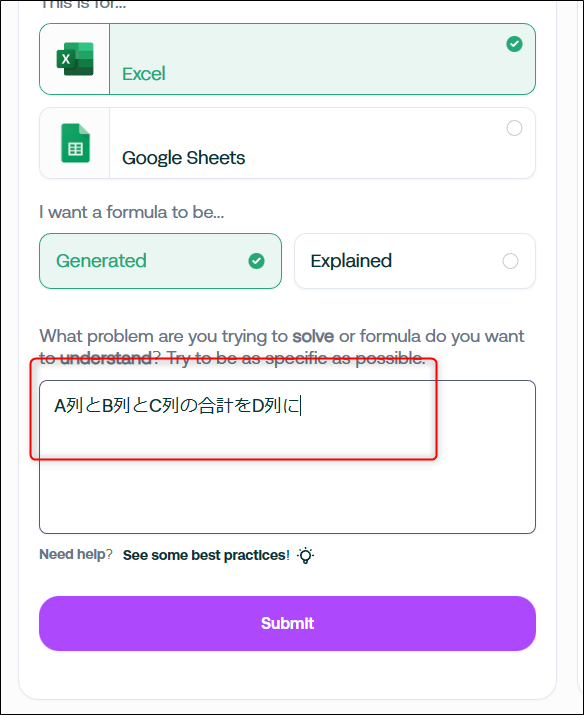The height and width of the screenshot is (715, 584).
Task: Pick the Explained formula mode label
Action: (x=351, y=261)
